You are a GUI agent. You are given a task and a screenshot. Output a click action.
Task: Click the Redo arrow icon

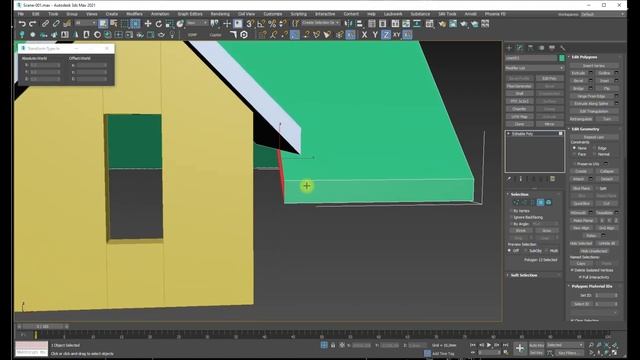pyautogui.click(x=33, y=24)
